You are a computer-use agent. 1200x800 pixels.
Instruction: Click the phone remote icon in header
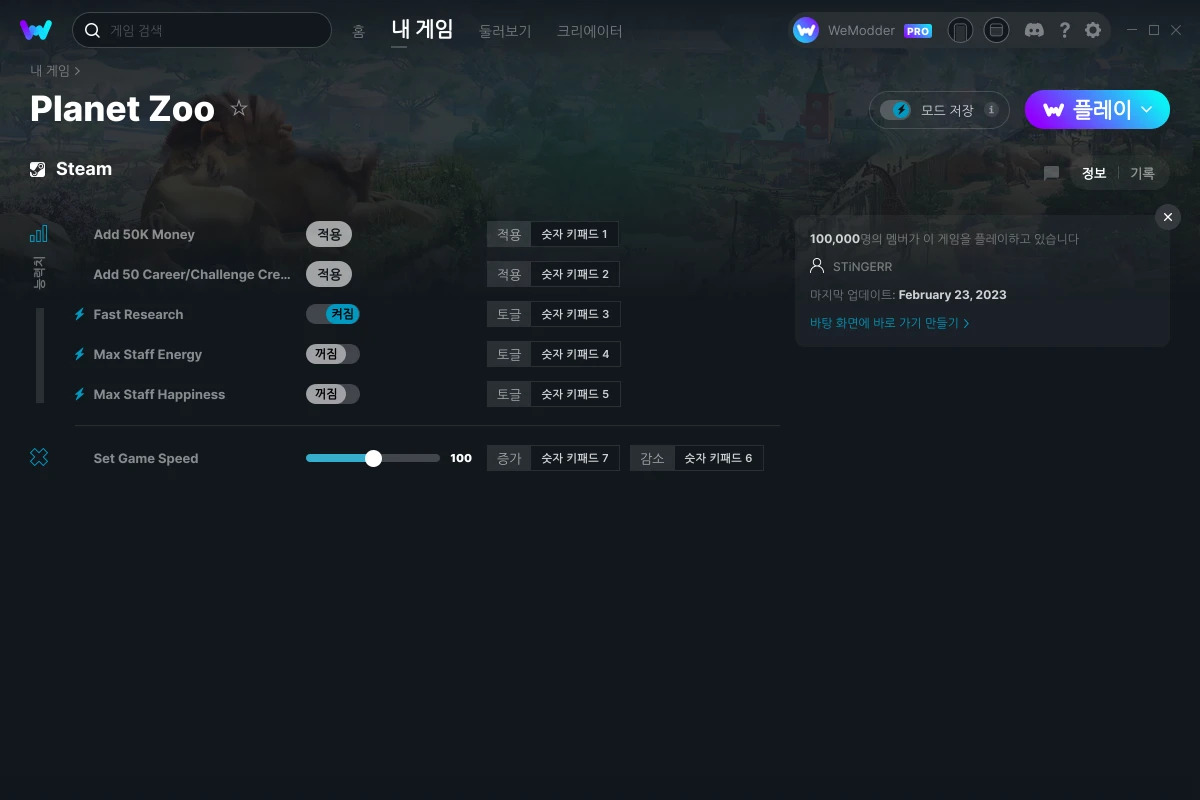pyautogui.click(x=960, y=30)
